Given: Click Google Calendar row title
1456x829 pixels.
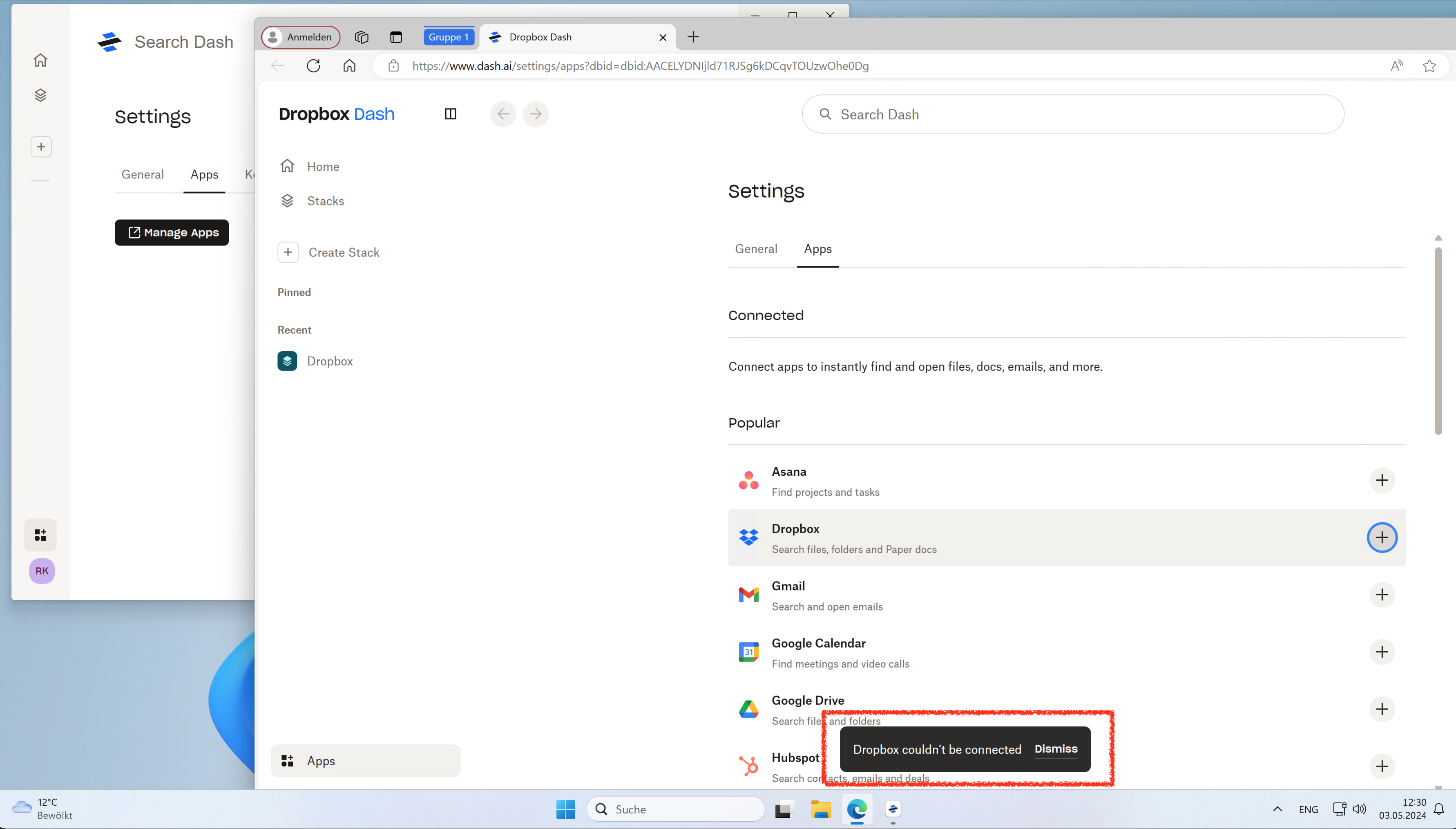Looking at the screenshot, I should tap(818, 643).
